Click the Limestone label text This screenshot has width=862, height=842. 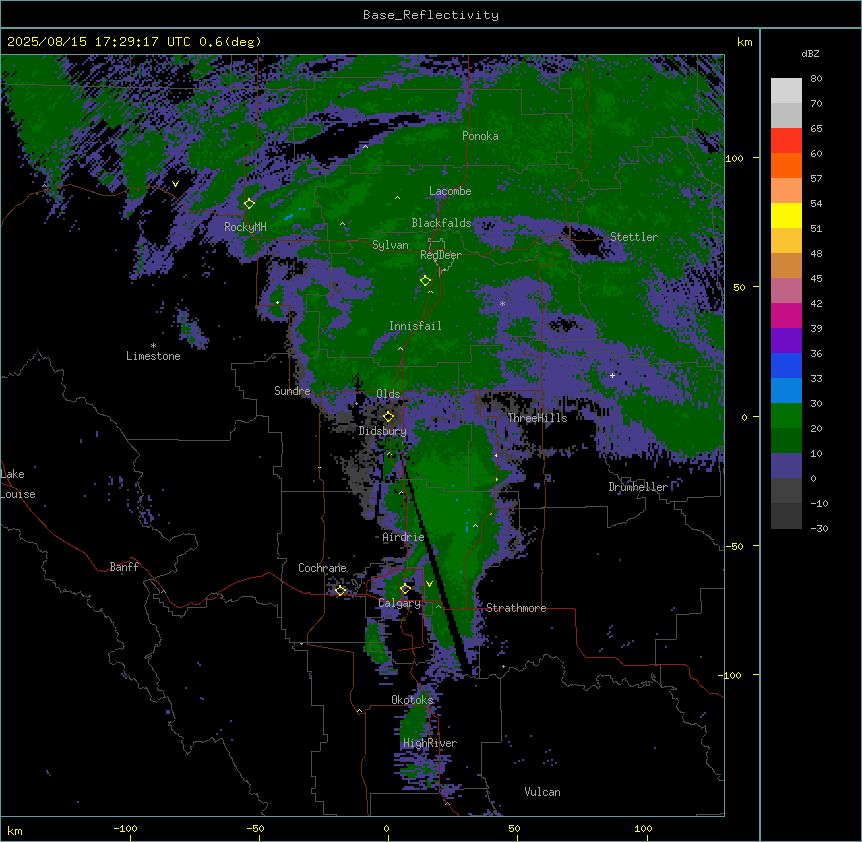click(x=153, y=356)
